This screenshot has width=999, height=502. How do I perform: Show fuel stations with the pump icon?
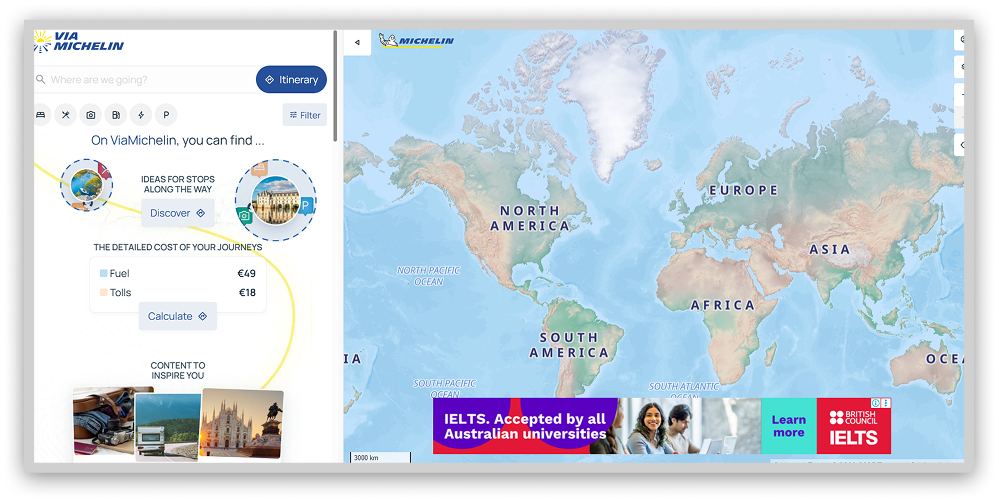pos(116,115)
